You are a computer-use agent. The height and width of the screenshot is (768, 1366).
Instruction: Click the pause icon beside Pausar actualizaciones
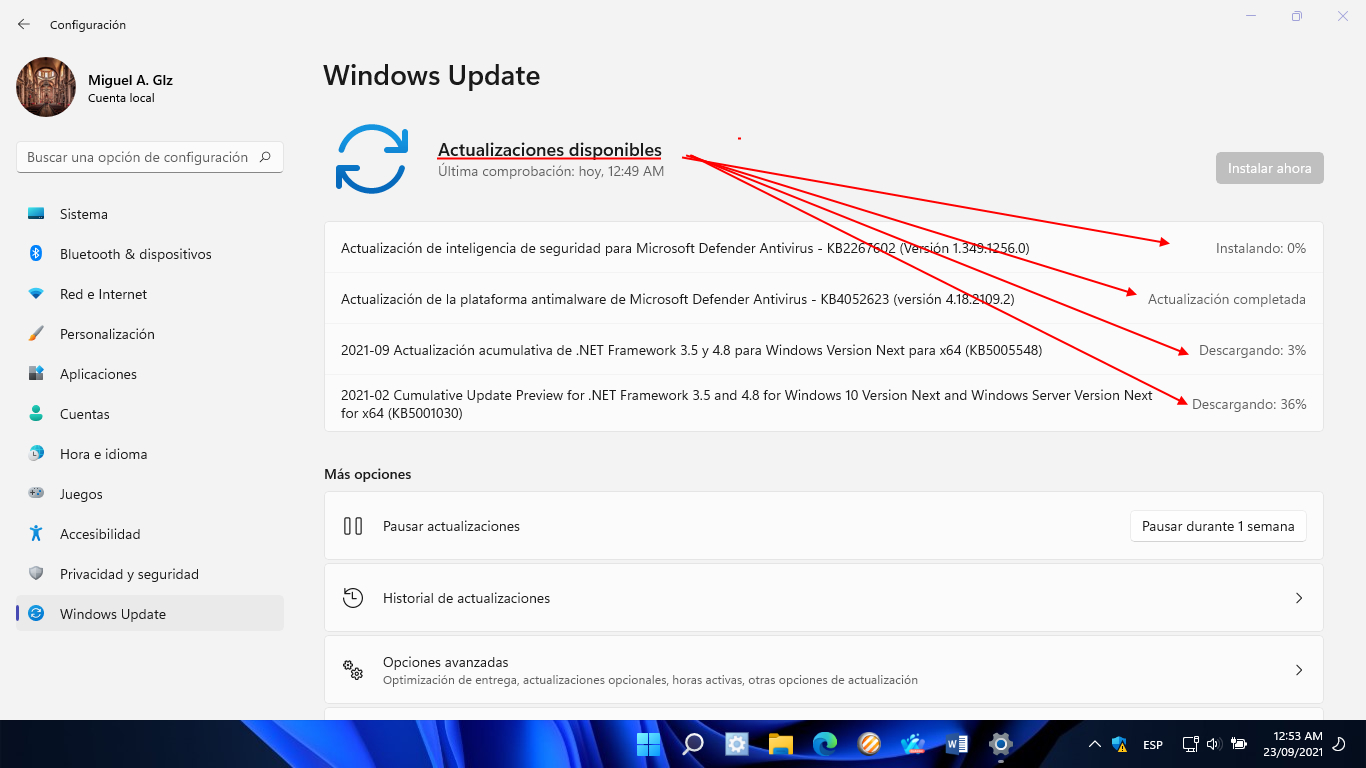353,526
